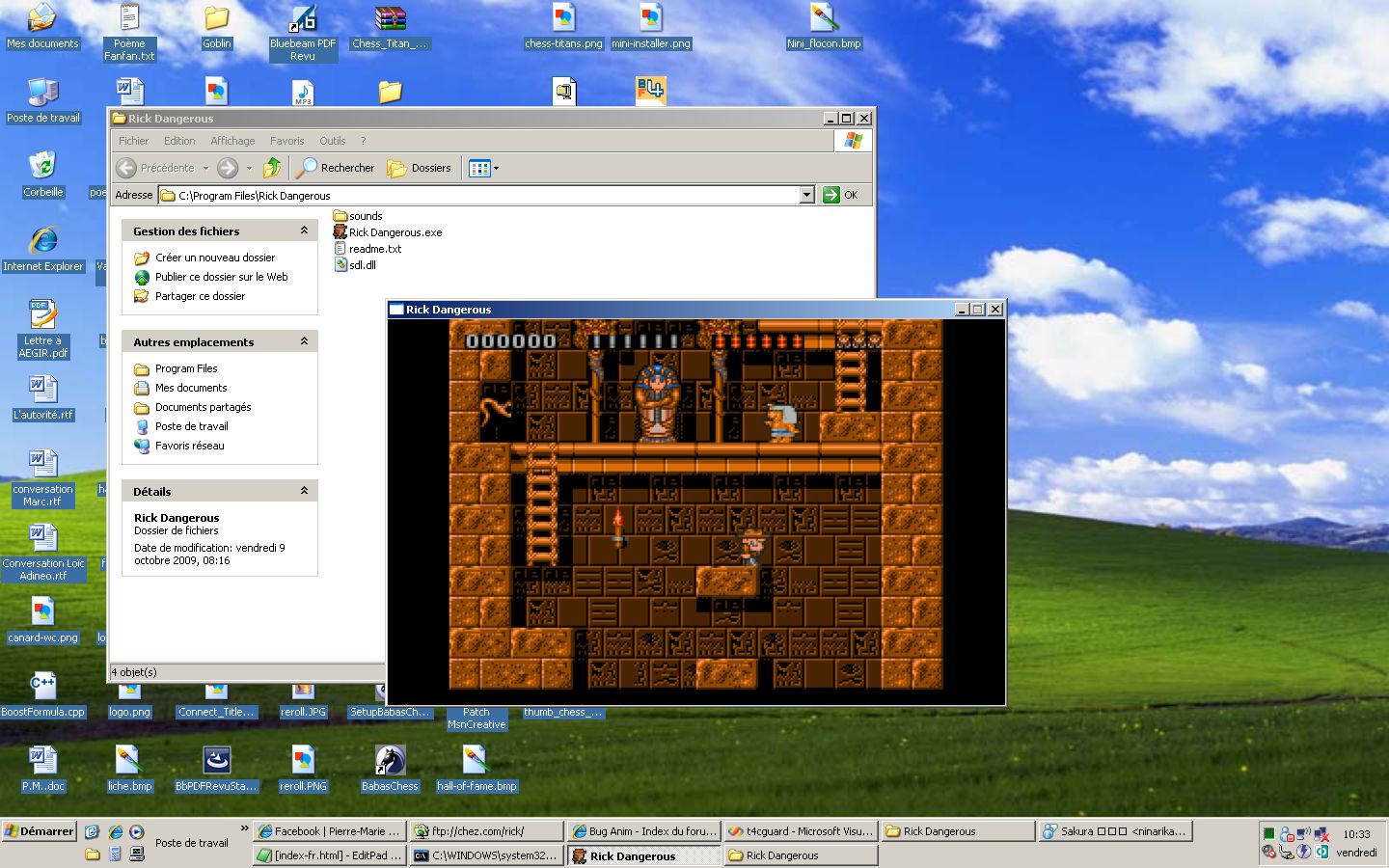
Task: Open the Affichage menu in Explorer
Action: click(232, 141)
